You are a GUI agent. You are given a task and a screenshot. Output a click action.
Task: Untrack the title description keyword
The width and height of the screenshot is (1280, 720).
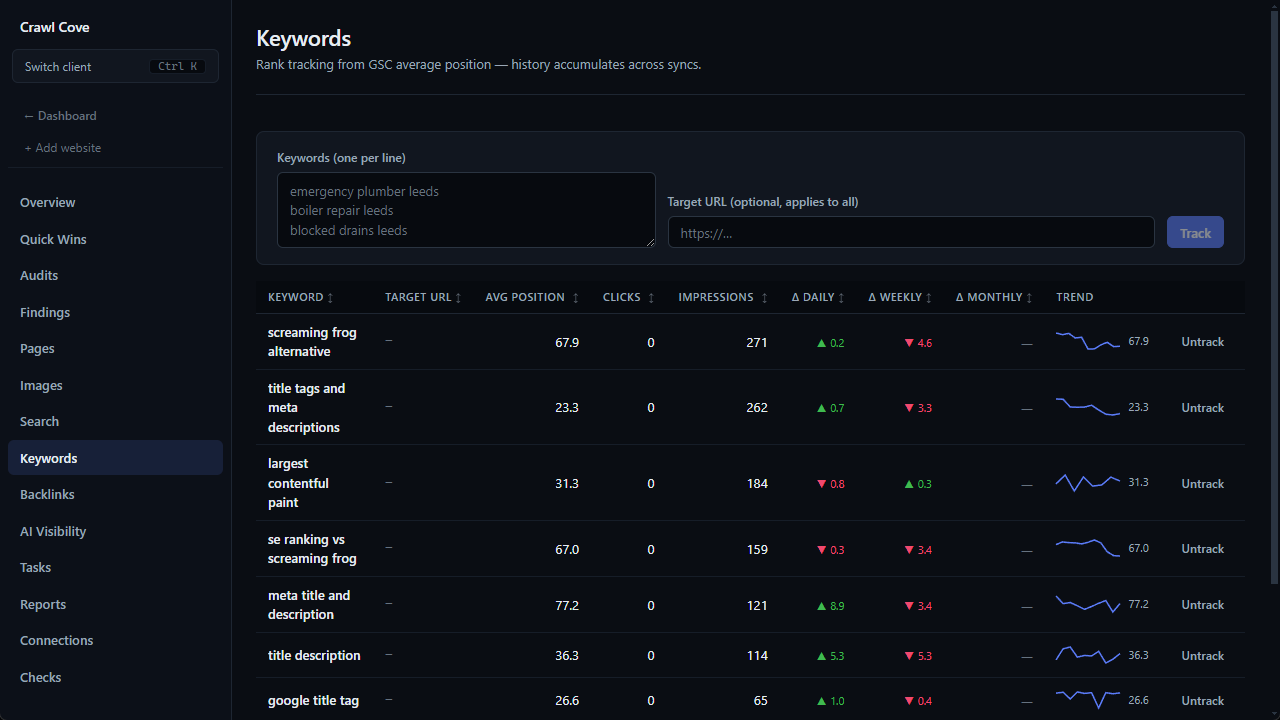(x=1202, y=656)
